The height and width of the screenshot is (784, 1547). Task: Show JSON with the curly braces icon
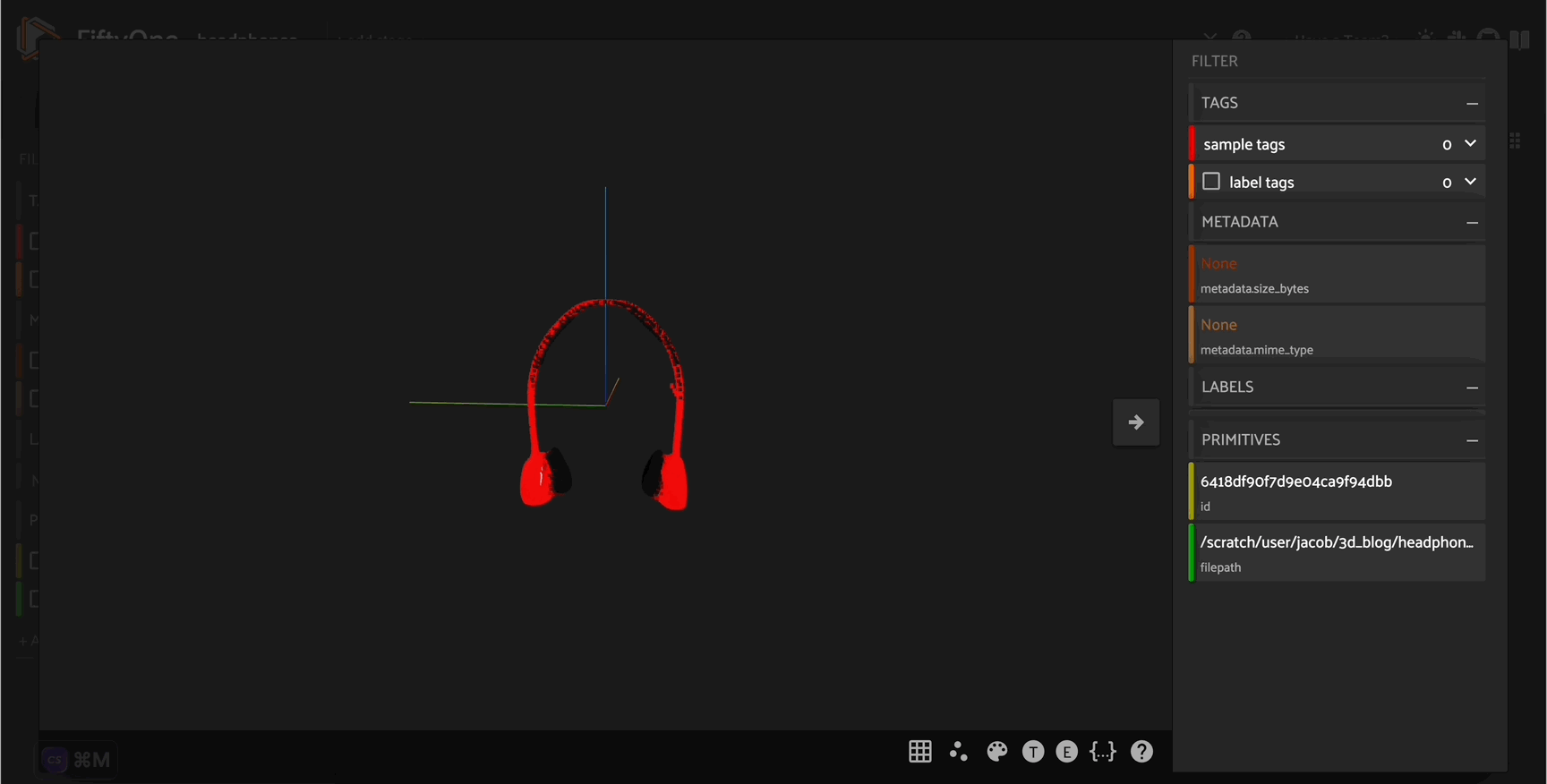(x=1103, y=752)
